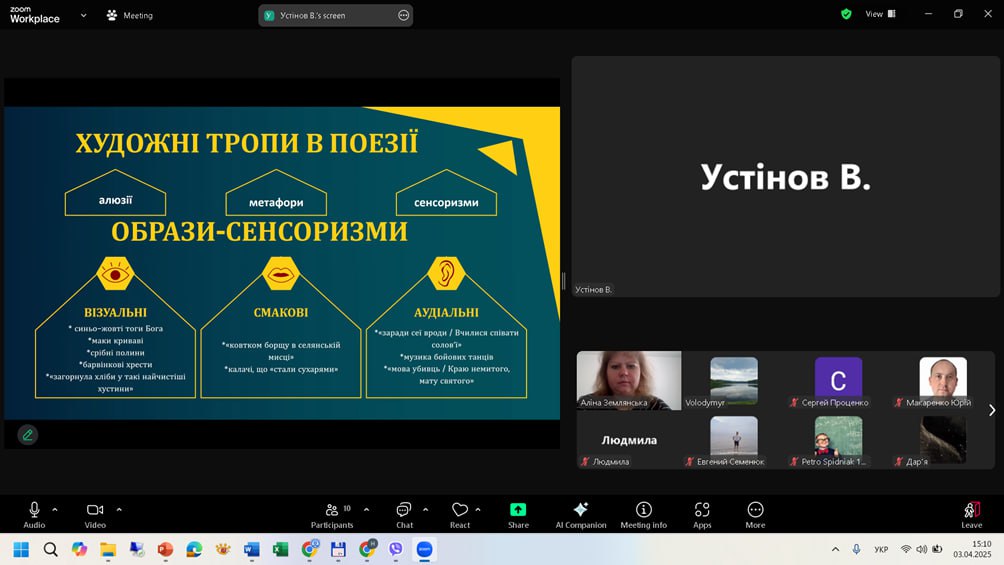Open AI Companion
Viewport: 1004px width, 565px height.
[x=581, y=510]
